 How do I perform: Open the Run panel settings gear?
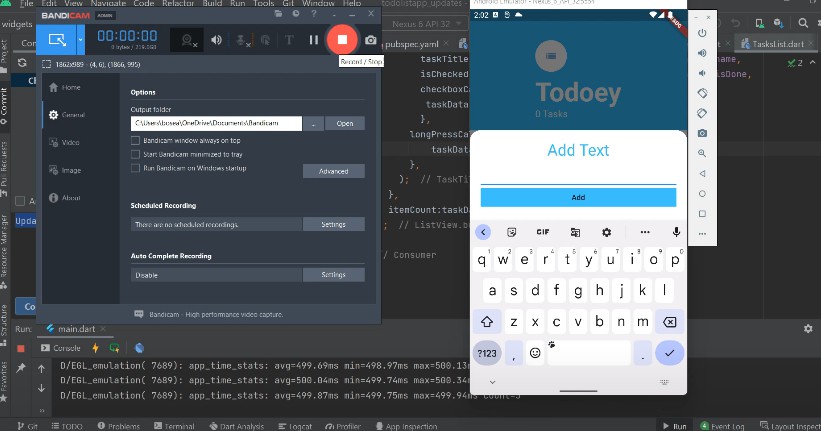click(x=808, y=328)
